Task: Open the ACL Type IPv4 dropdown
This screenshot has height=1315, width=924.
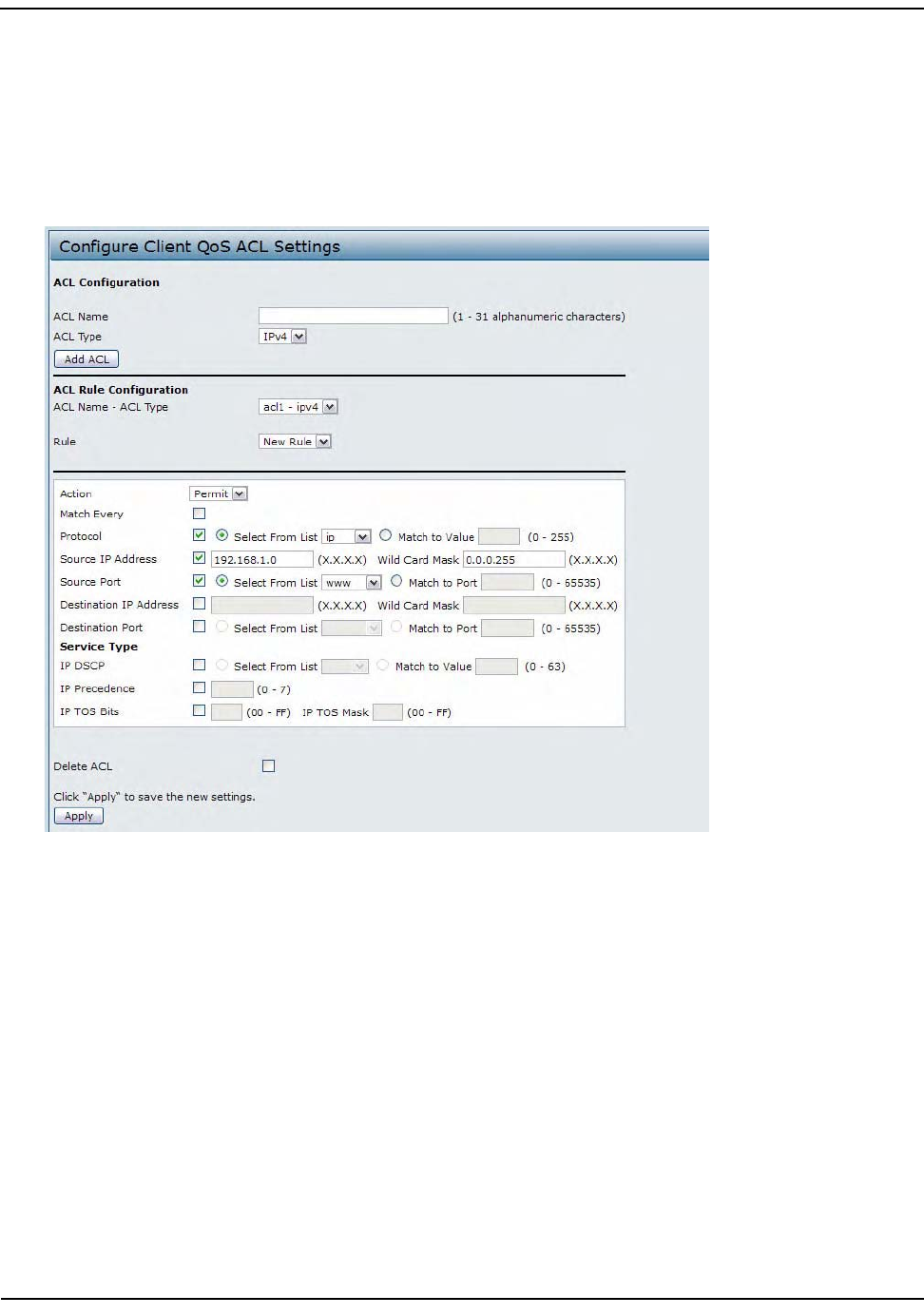Action: click(x=283, y=337)
